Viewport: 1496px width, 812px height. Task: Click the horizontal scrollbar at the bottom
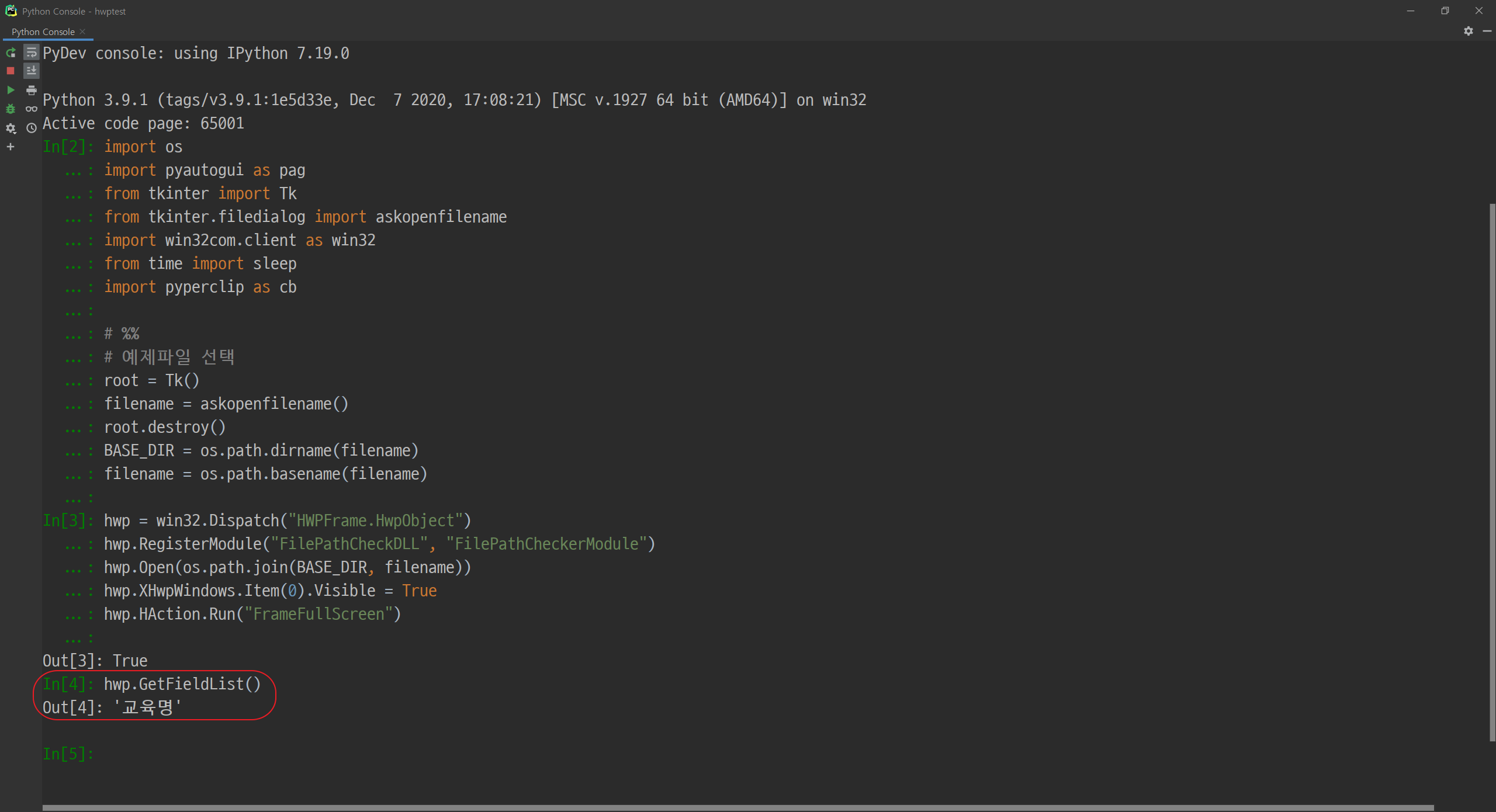[736, 808]
